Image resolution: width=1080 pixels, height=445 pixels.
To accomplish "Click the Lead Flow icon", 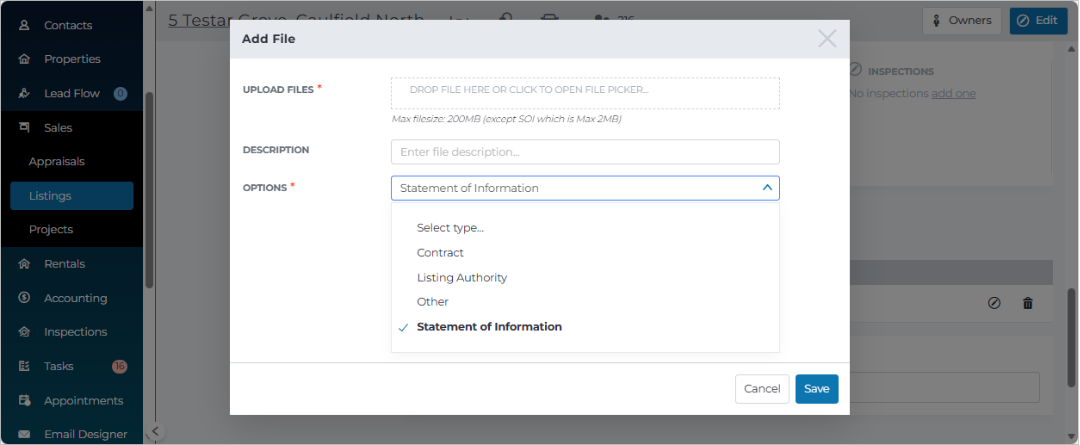I will [x=24, y=93].
